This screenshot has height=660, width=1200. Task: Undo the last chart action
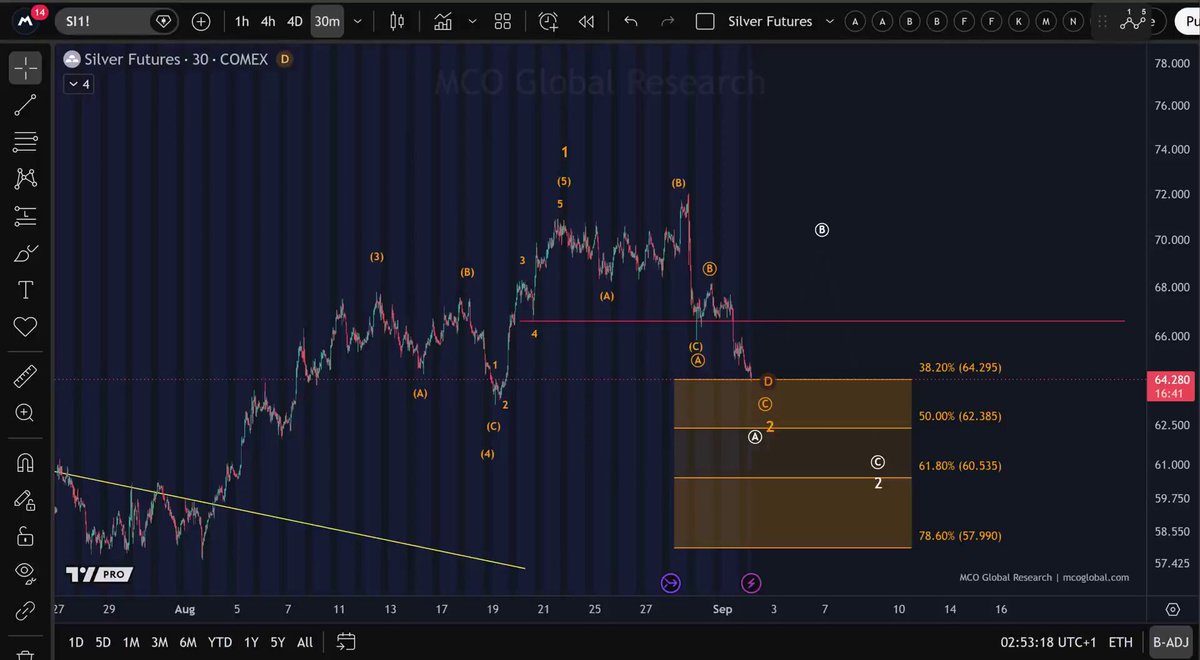630,21
